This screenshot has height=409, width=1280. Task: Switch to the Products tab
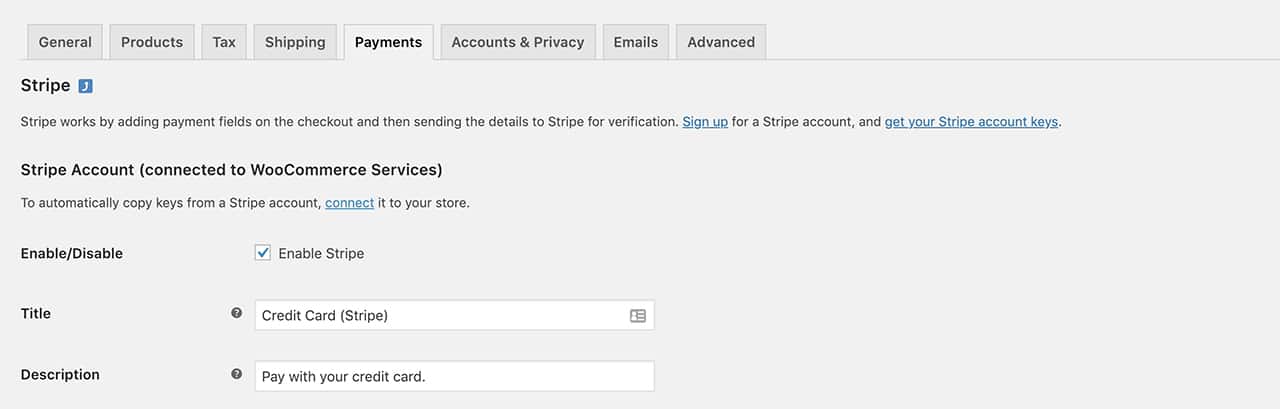[x=152, y=42]
